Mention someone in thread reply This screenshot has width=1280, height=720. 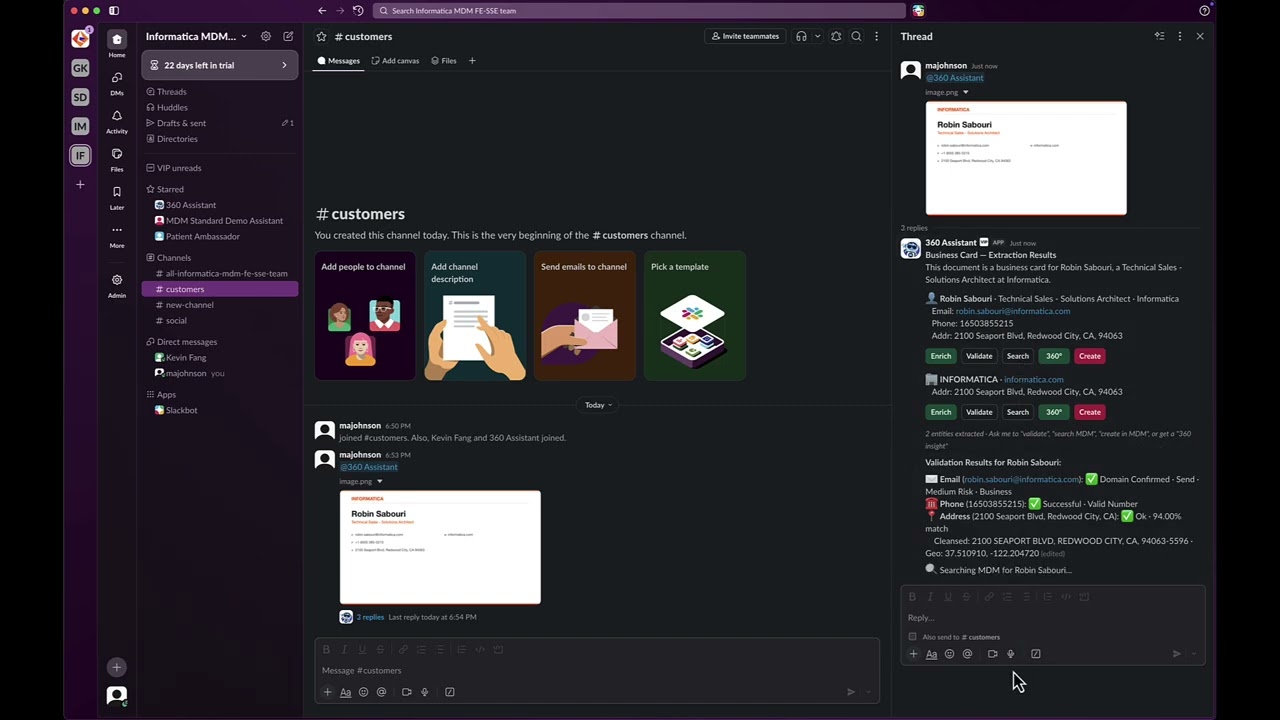pos(967,654)
